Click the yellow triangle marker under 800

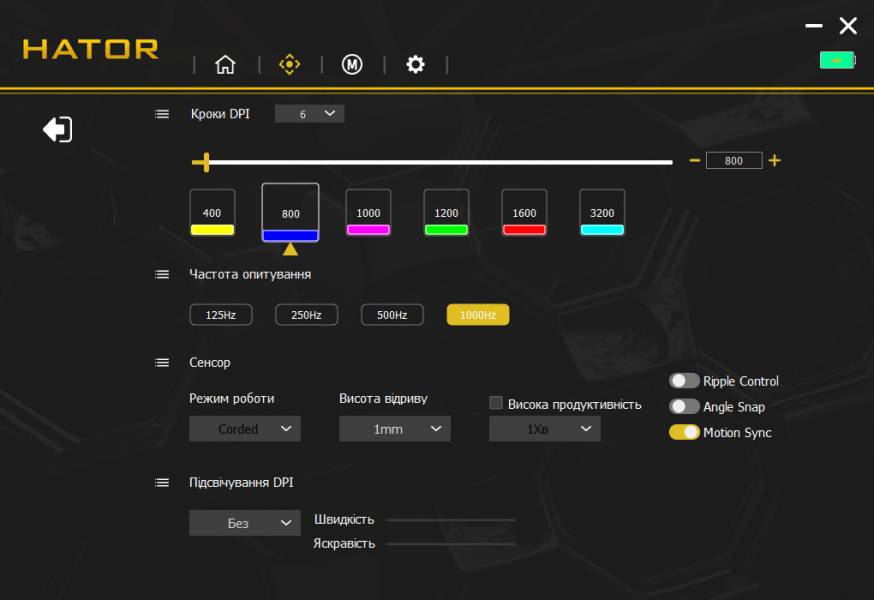pos(290,249)
